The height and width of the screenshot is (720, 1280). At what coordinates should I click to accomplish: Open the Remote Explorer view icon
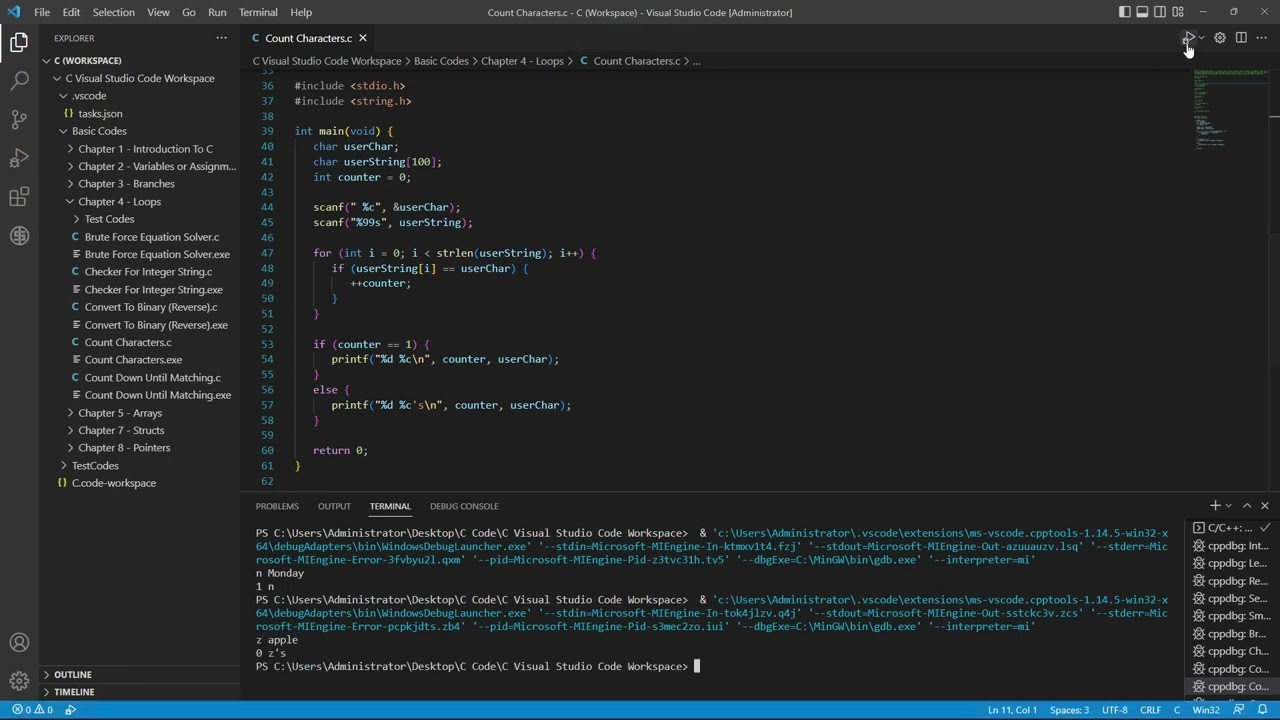point(19,236)
